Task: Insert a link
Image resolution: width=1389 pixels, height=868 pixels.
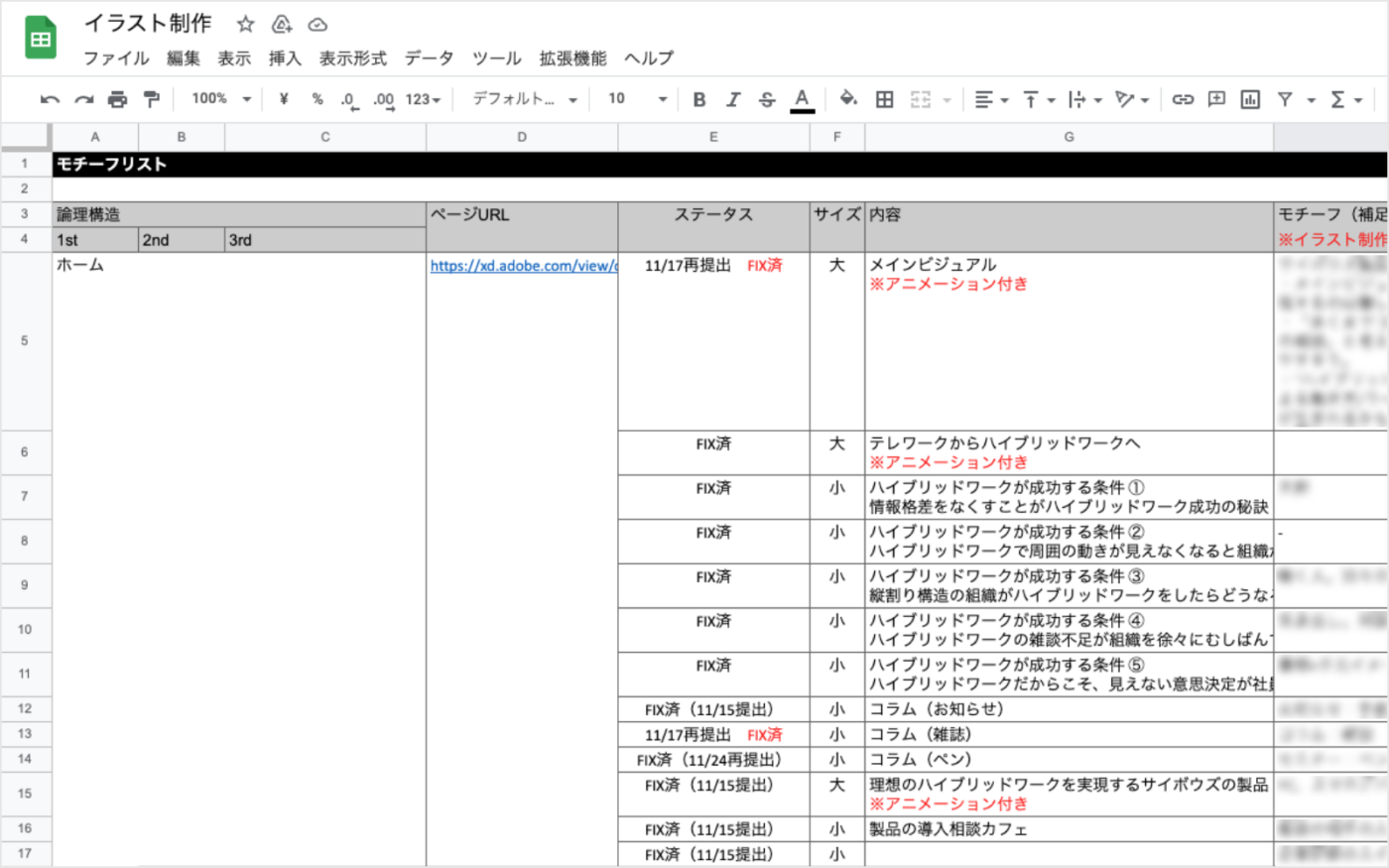Action: point(1183,99)
